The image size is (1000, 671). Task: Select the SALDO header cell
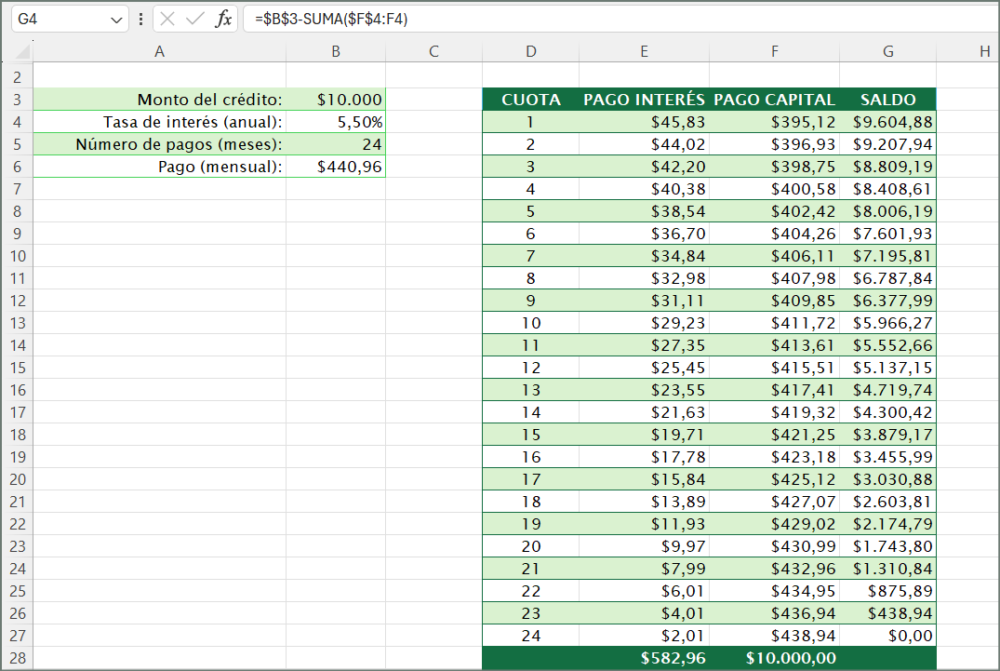pos(888,99)
